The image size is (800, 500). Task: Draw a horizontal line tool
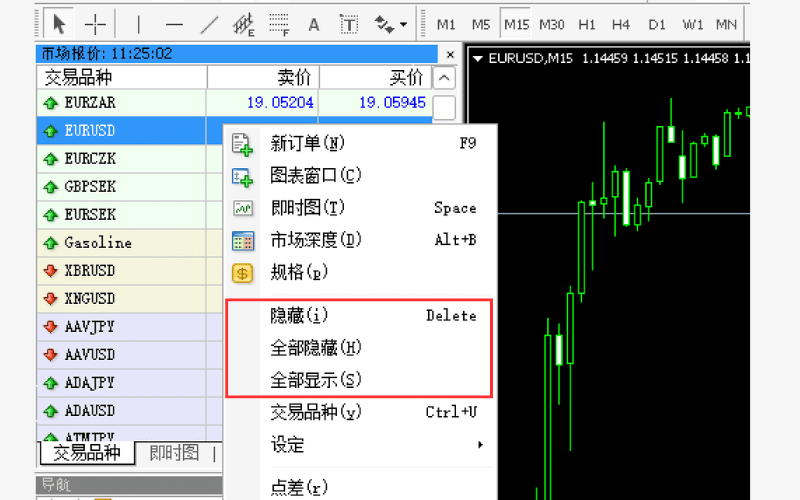(x=174, y=24)
